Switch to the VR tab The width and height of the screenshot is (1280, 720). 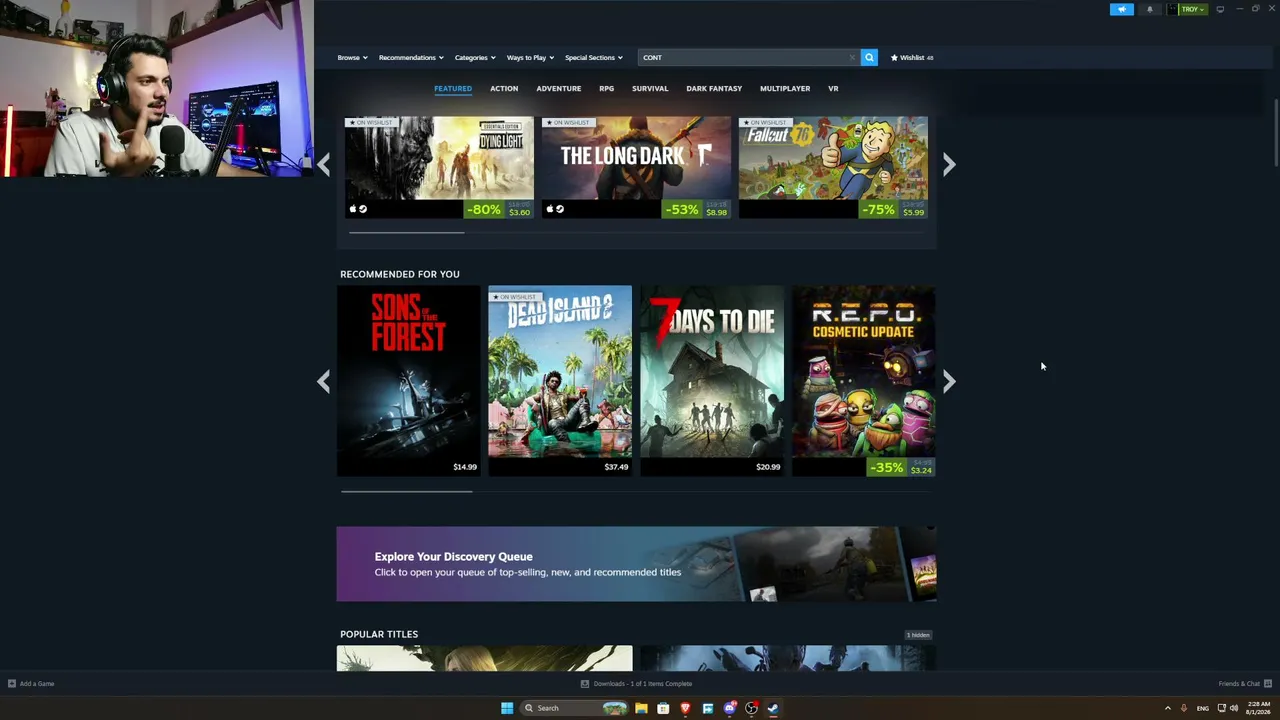tap(833, 89)
